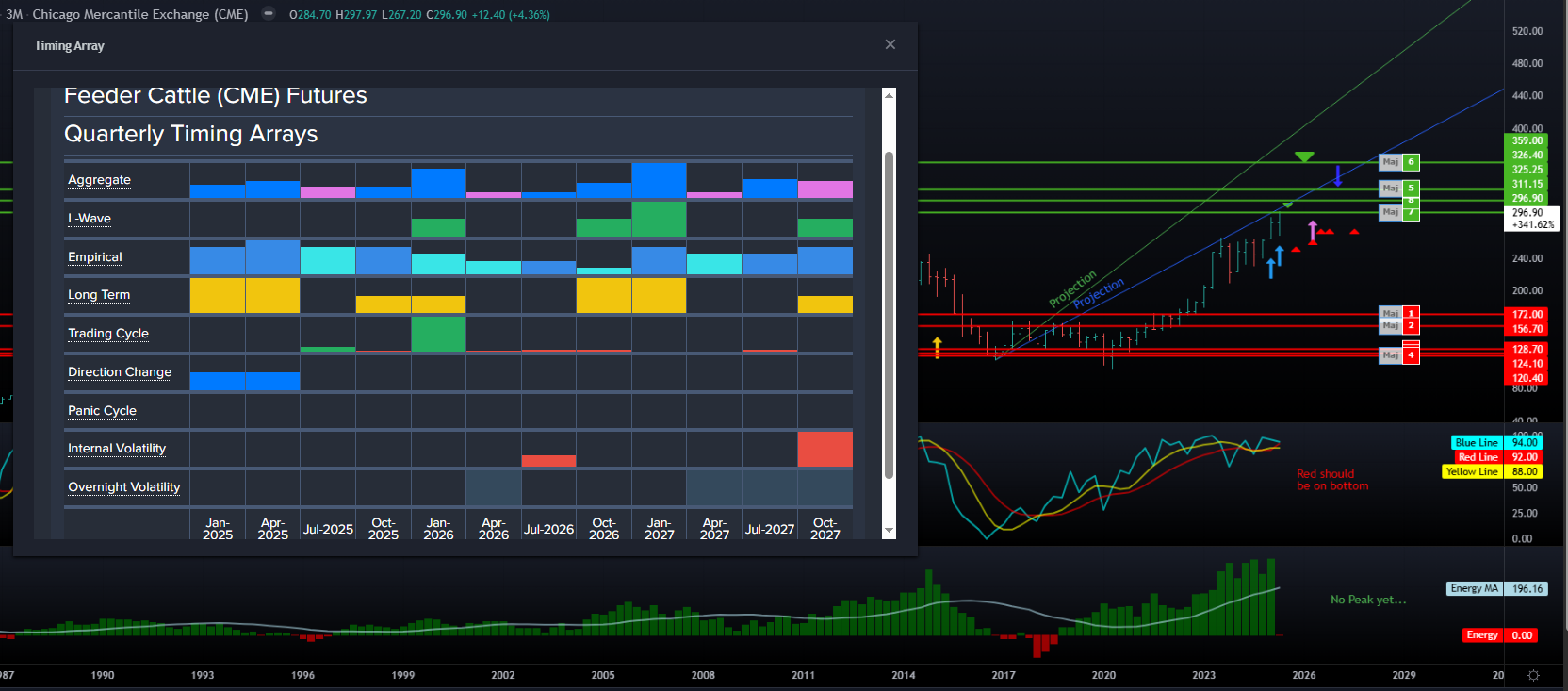Click the Timing Array vertical scrollbar thumb

click(889, 315)
